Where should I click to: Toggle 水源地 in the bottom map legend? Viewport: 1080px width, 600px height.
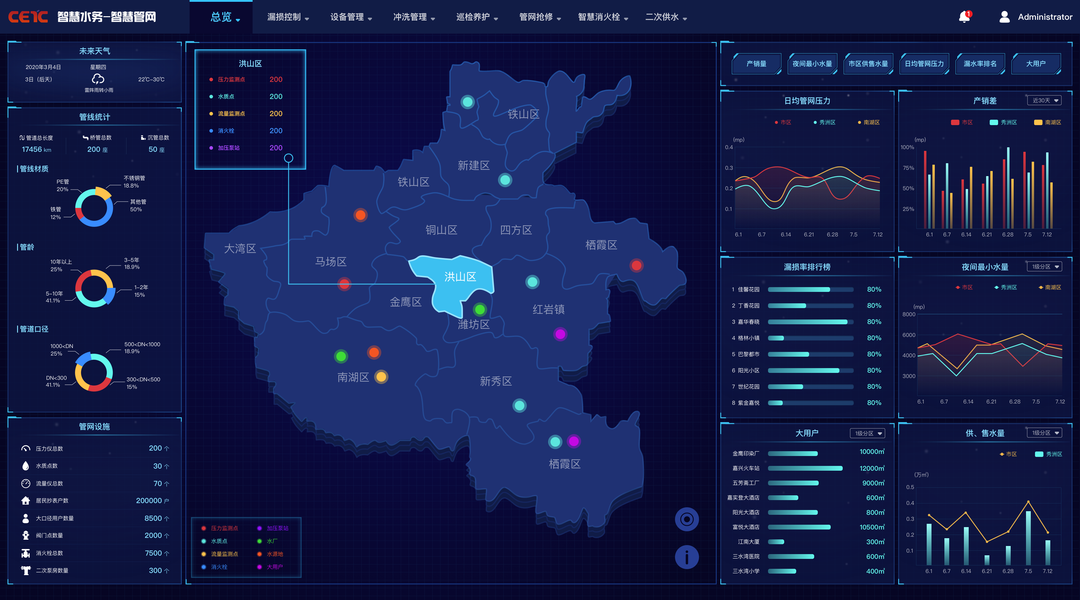(x=270, y=554)
